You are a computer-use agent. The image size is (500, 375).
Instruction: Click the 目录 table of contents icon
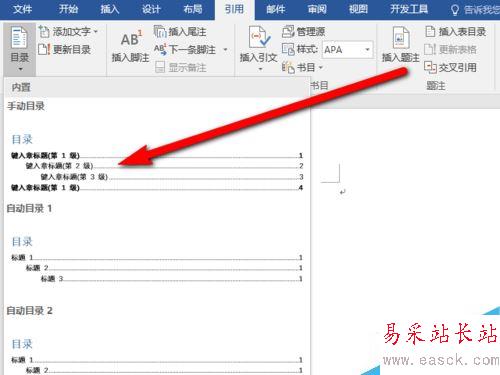coord(19,38)
